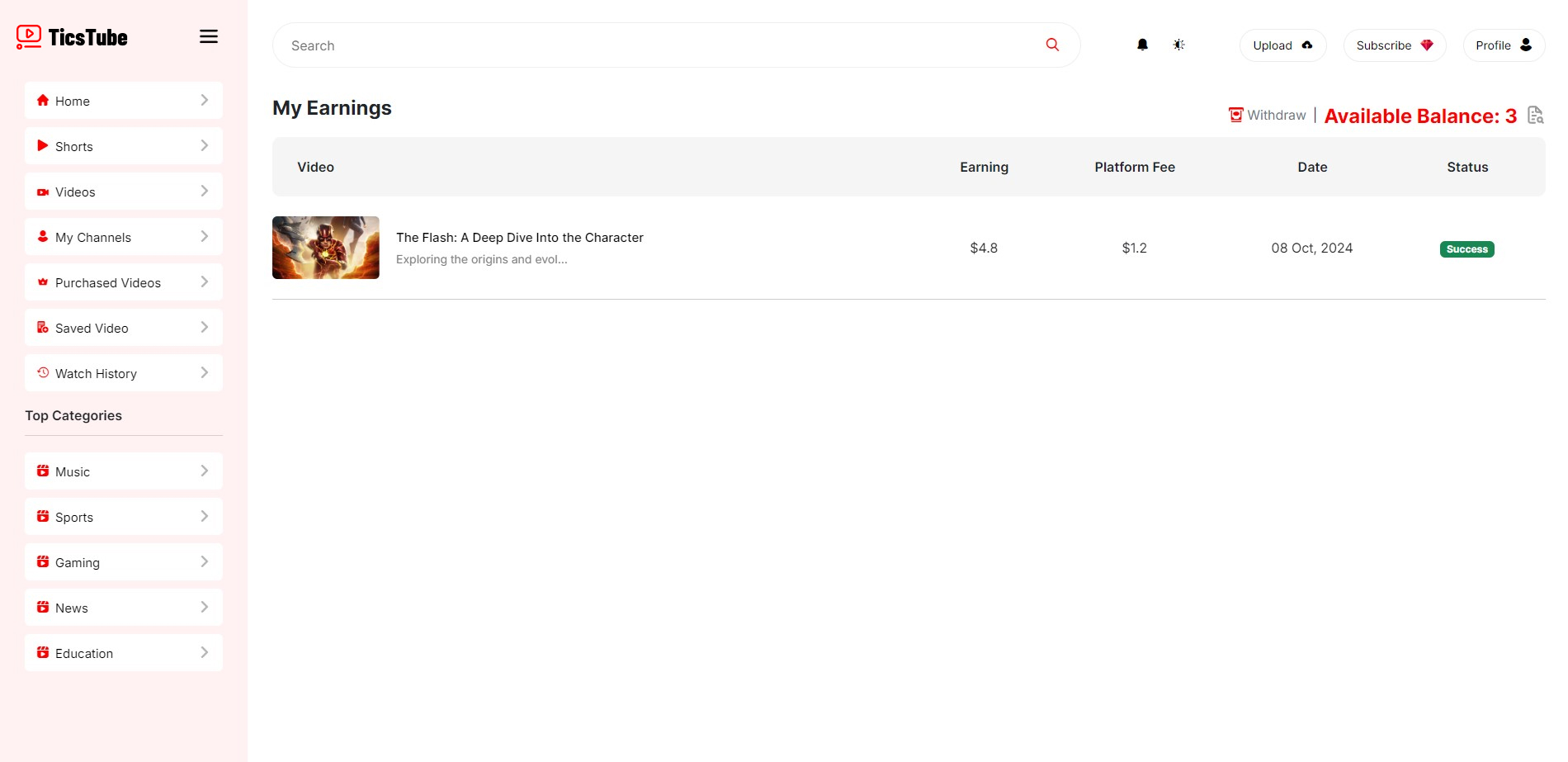Open The Flash video thumbnail

326,248
